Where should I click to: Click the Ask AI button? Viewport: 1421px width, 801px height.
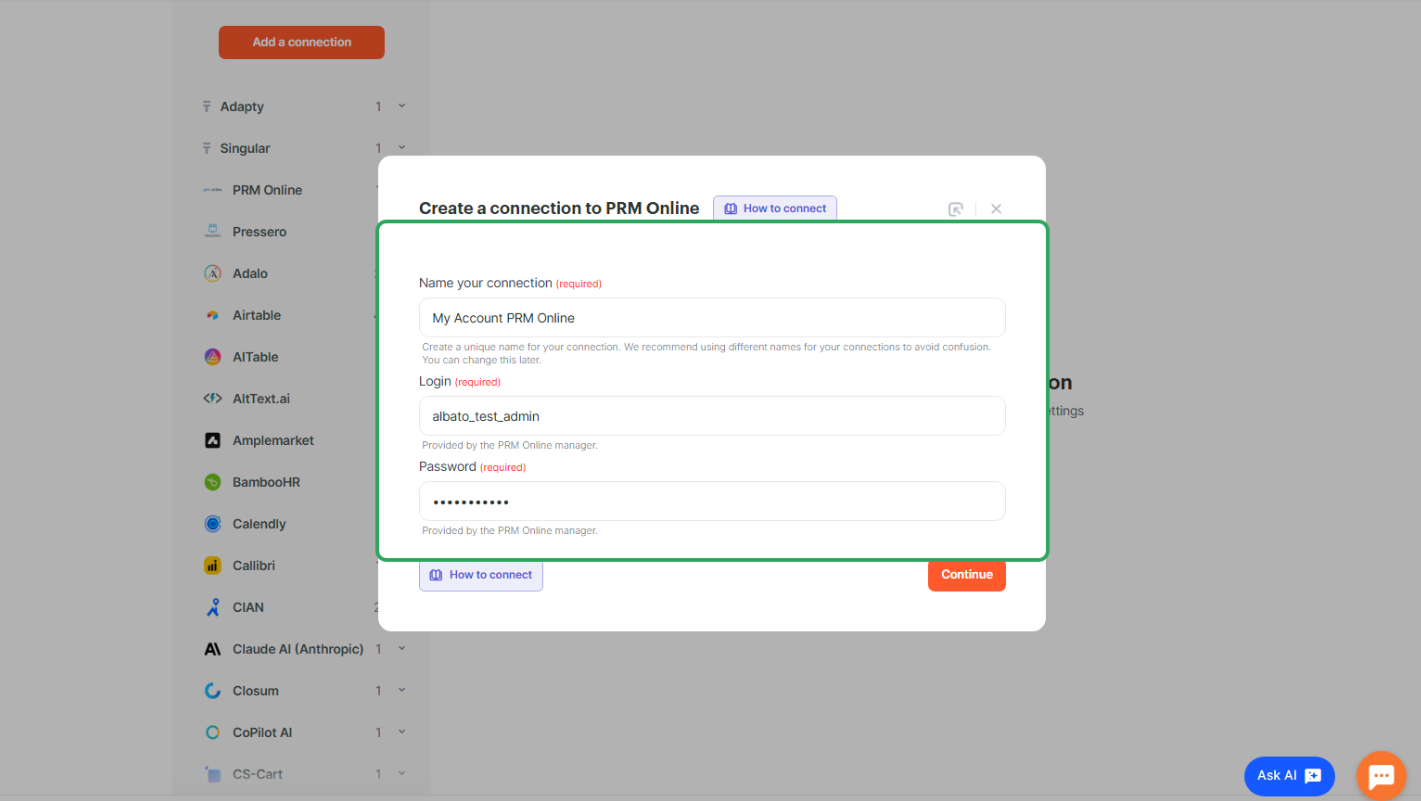tap(1288, 776)
